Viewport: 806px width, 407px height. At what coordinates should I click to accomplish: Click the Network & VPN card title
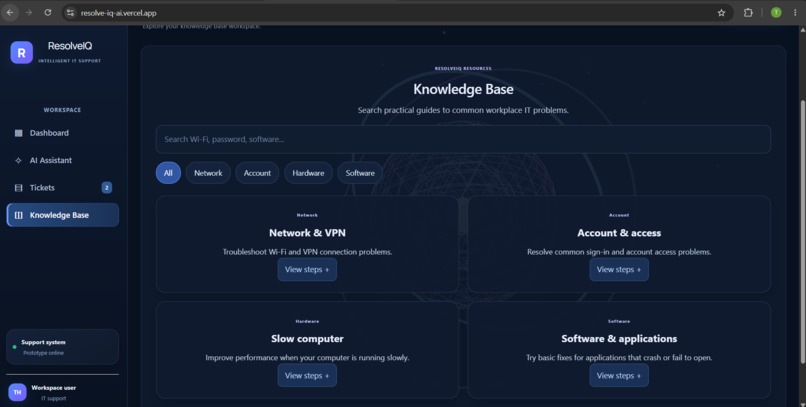click(307, 233)
